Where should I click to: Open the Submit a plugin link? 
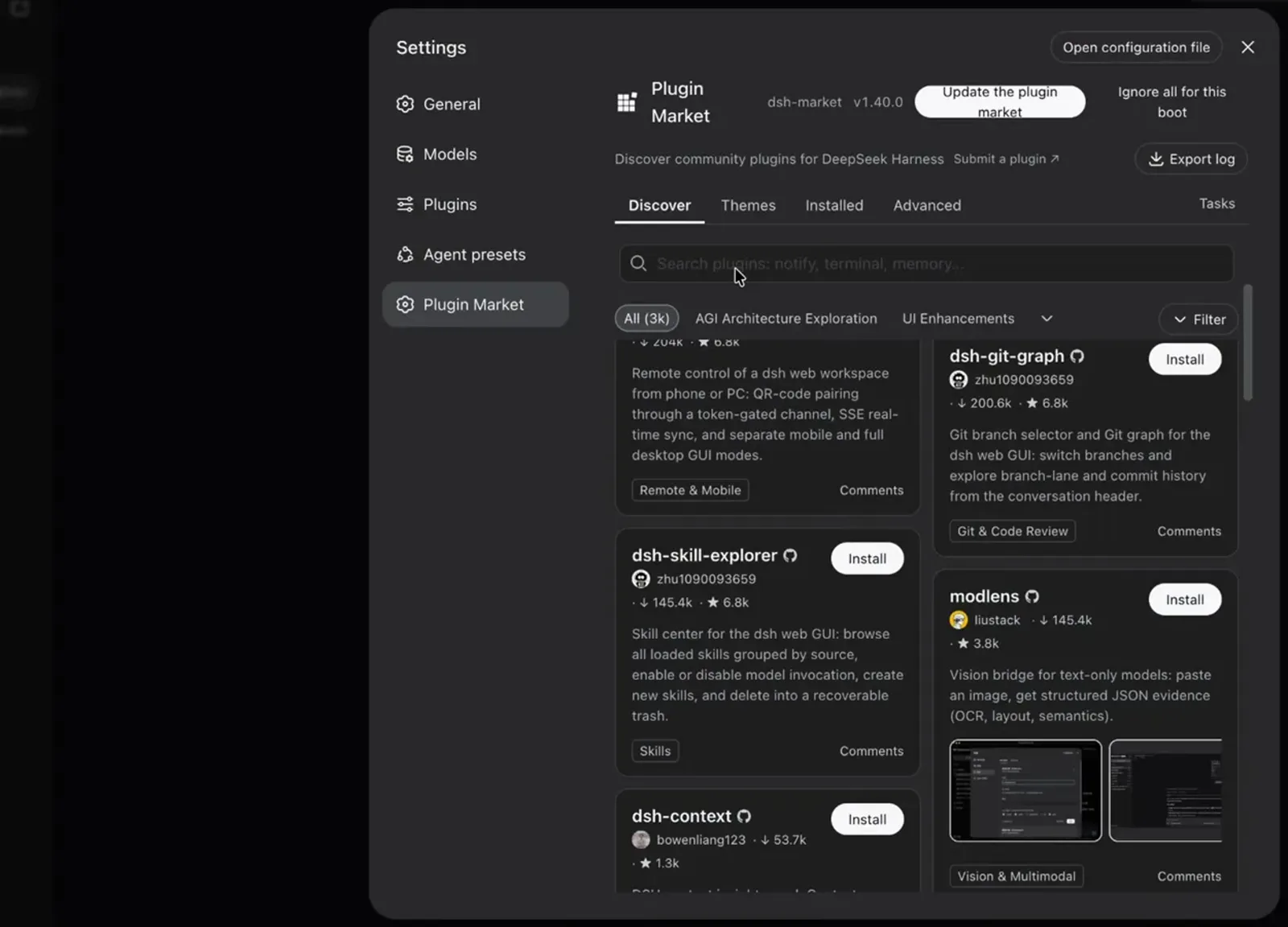click(x=1006, y=159)
